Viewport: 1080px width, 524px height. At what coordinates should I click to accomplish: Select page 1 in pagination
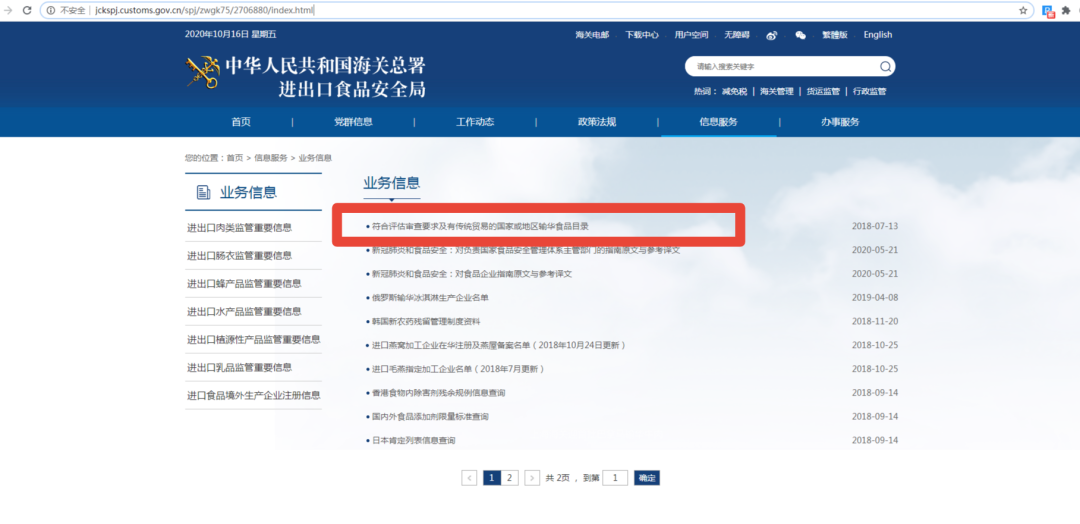pos(492,478)
